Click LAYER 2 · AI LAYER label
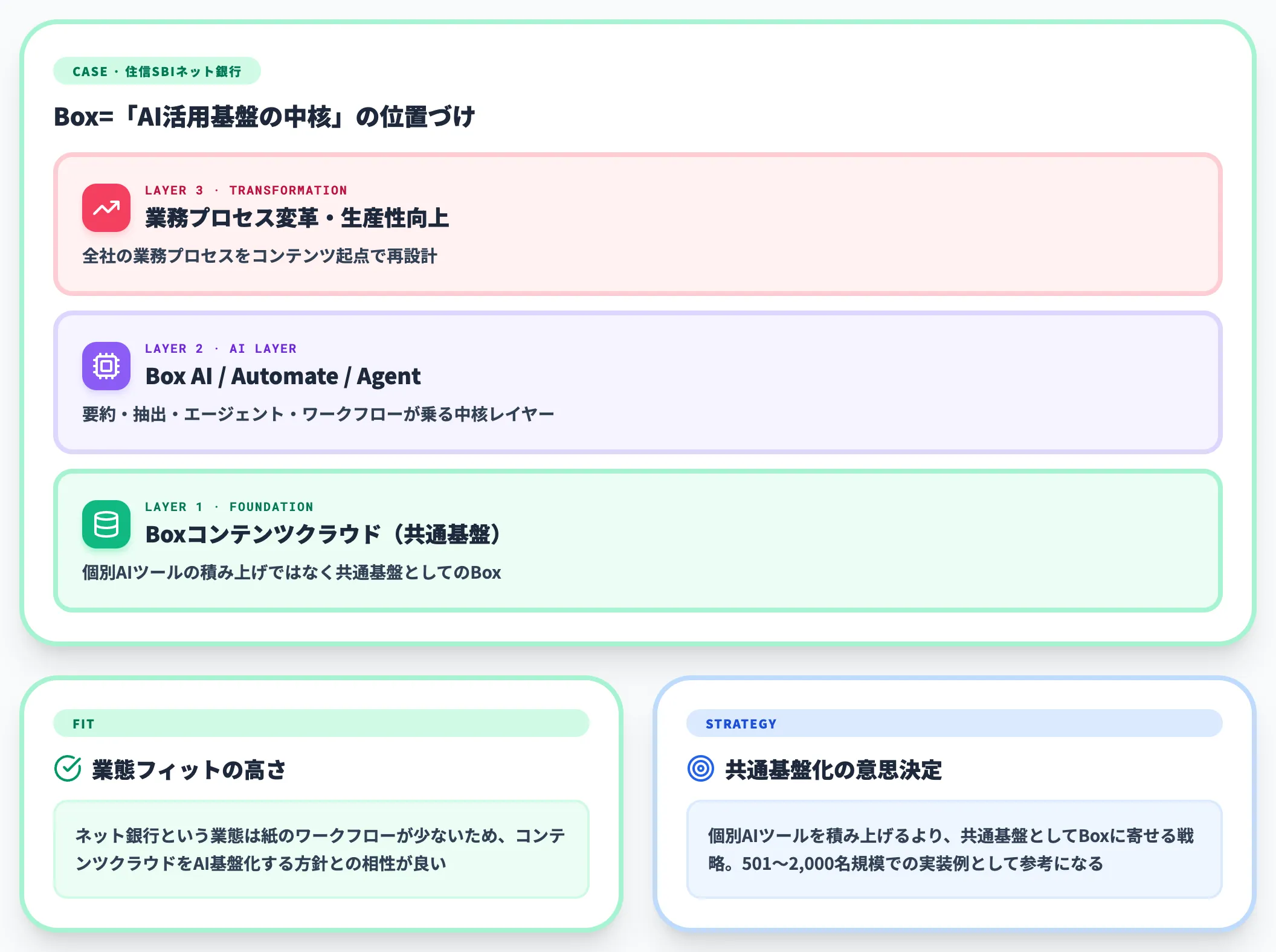 [x=221, y=349]
